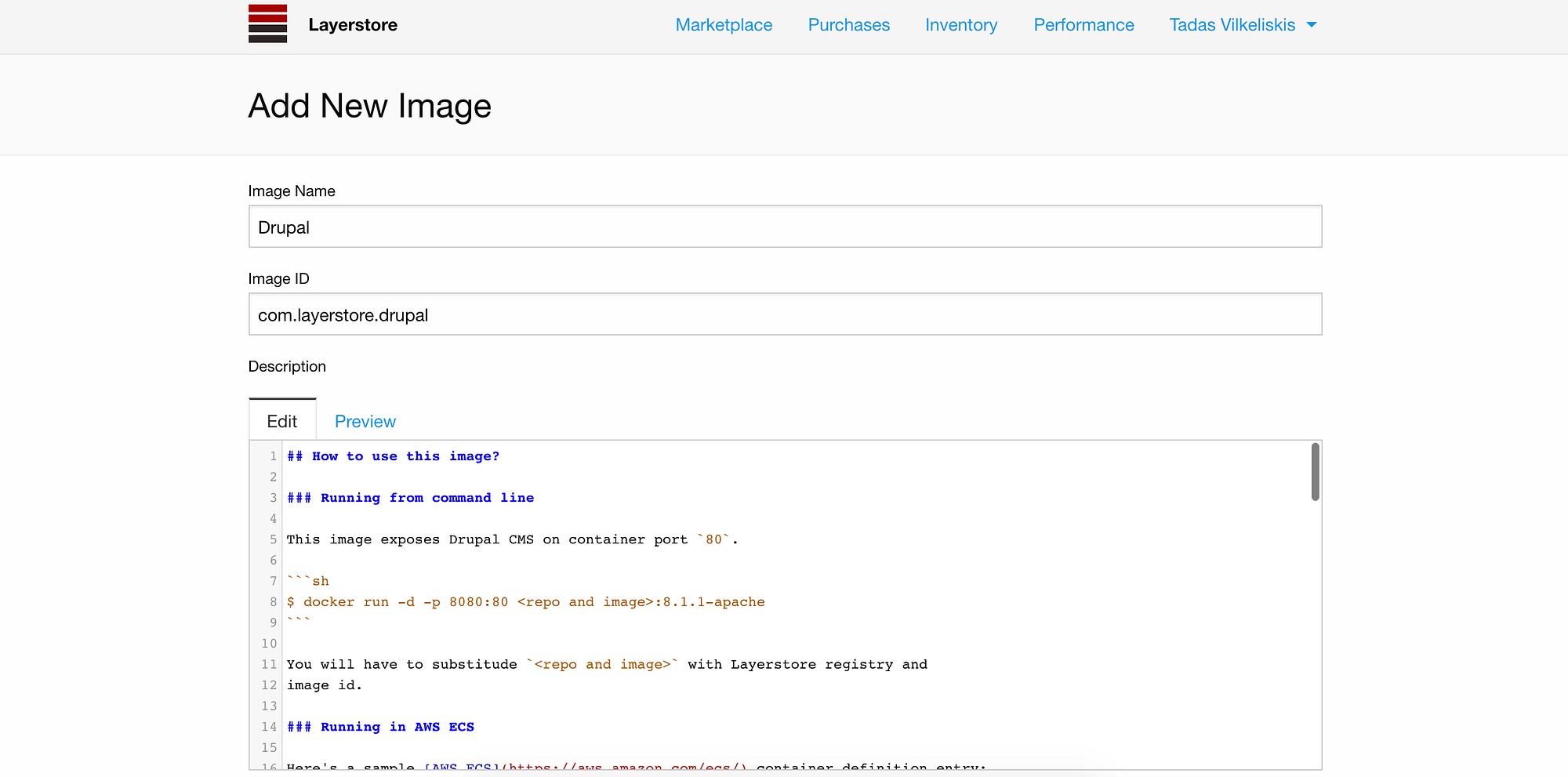Focus the Image Name input field
The width and height of the screenshot is (1568, 777).
point(785,227)
